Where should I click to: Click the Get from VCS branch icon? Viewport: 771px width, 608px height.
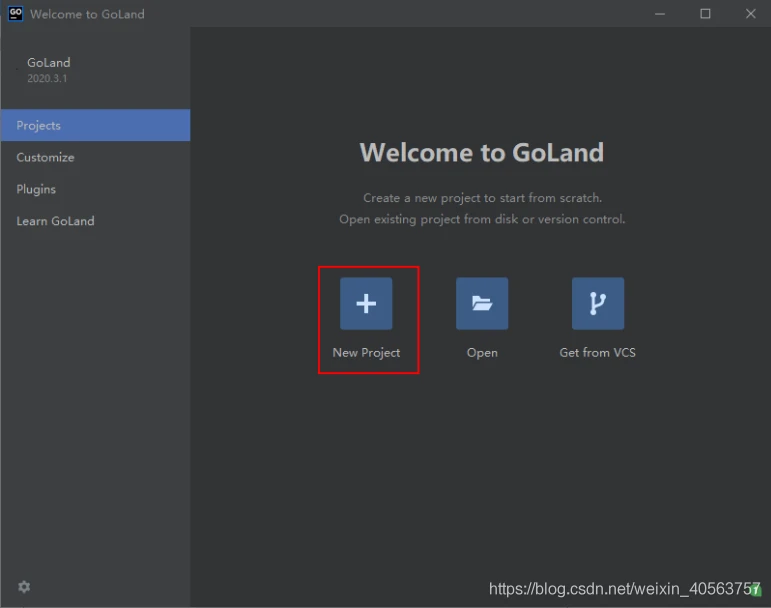(597, 303)
